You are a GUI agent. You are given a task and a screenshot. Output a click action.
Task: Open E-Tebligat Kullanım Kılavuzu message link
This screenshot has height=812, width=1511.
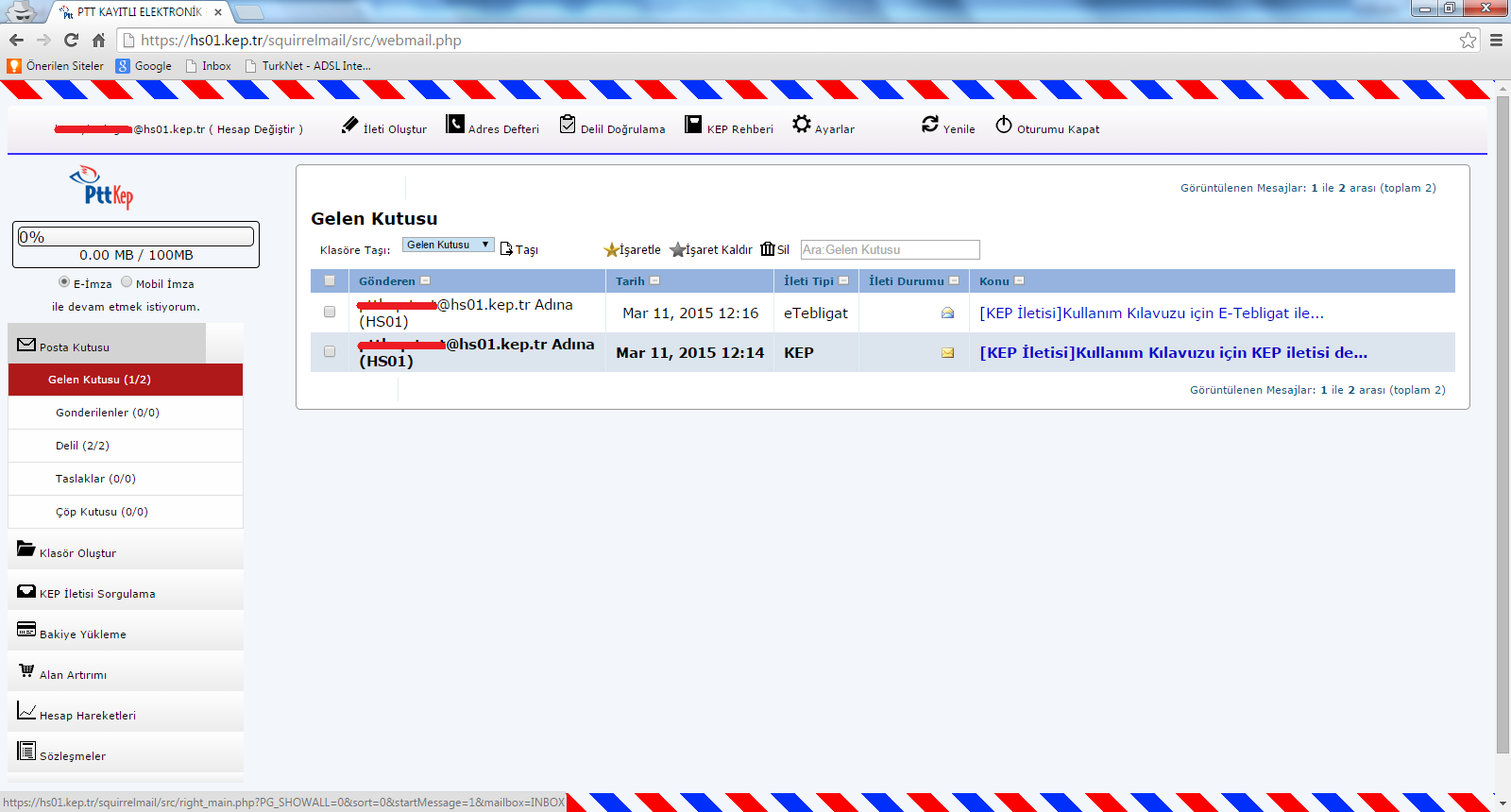1151,313
